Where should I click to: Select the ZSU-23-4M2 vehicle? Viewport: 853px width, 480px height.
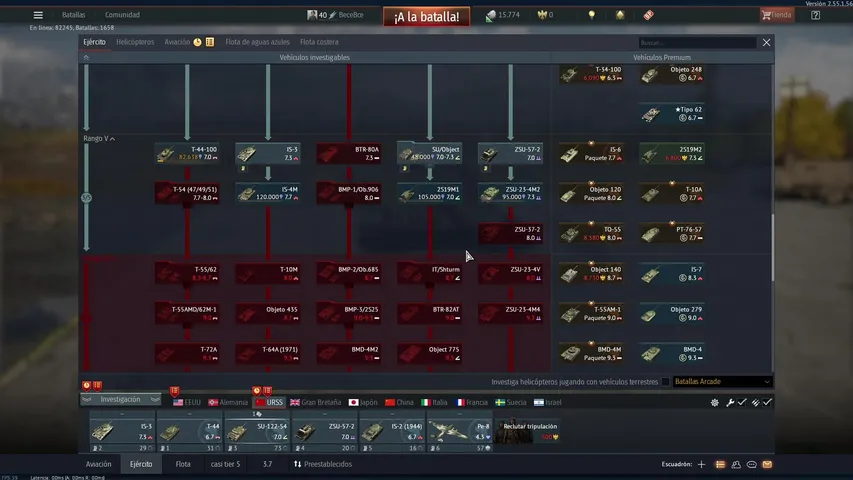tap(510, 193)
